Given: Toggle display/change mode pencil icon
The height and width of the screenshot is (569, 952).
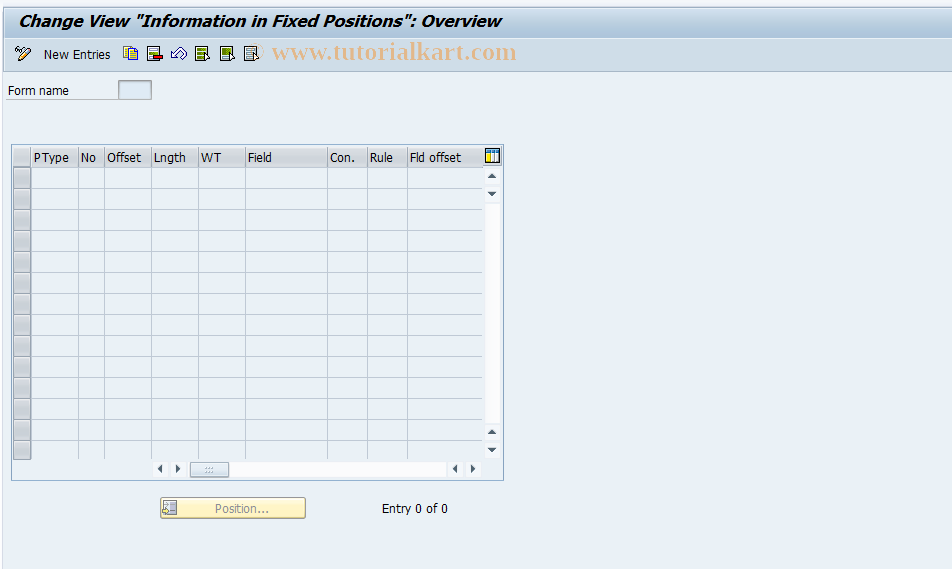Looking at the screenshot, I should [23, 54].
